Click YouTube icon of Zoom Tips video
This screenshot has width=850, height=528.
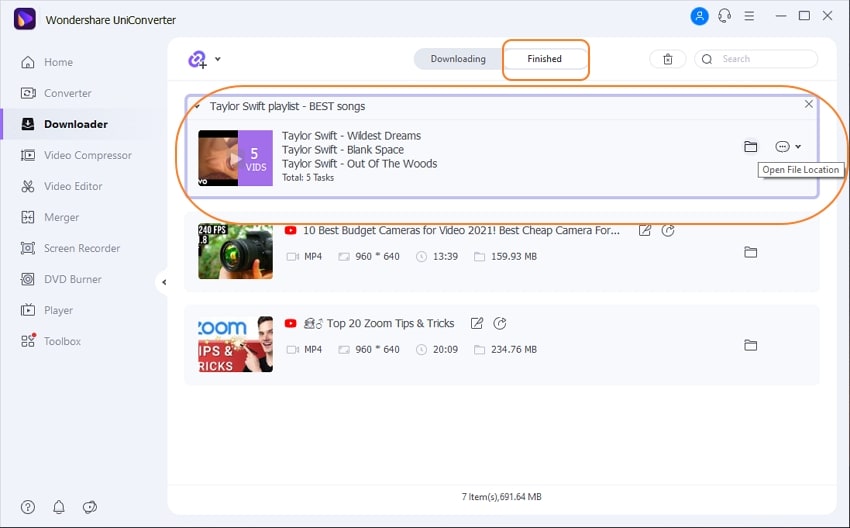tap(291, 323)
